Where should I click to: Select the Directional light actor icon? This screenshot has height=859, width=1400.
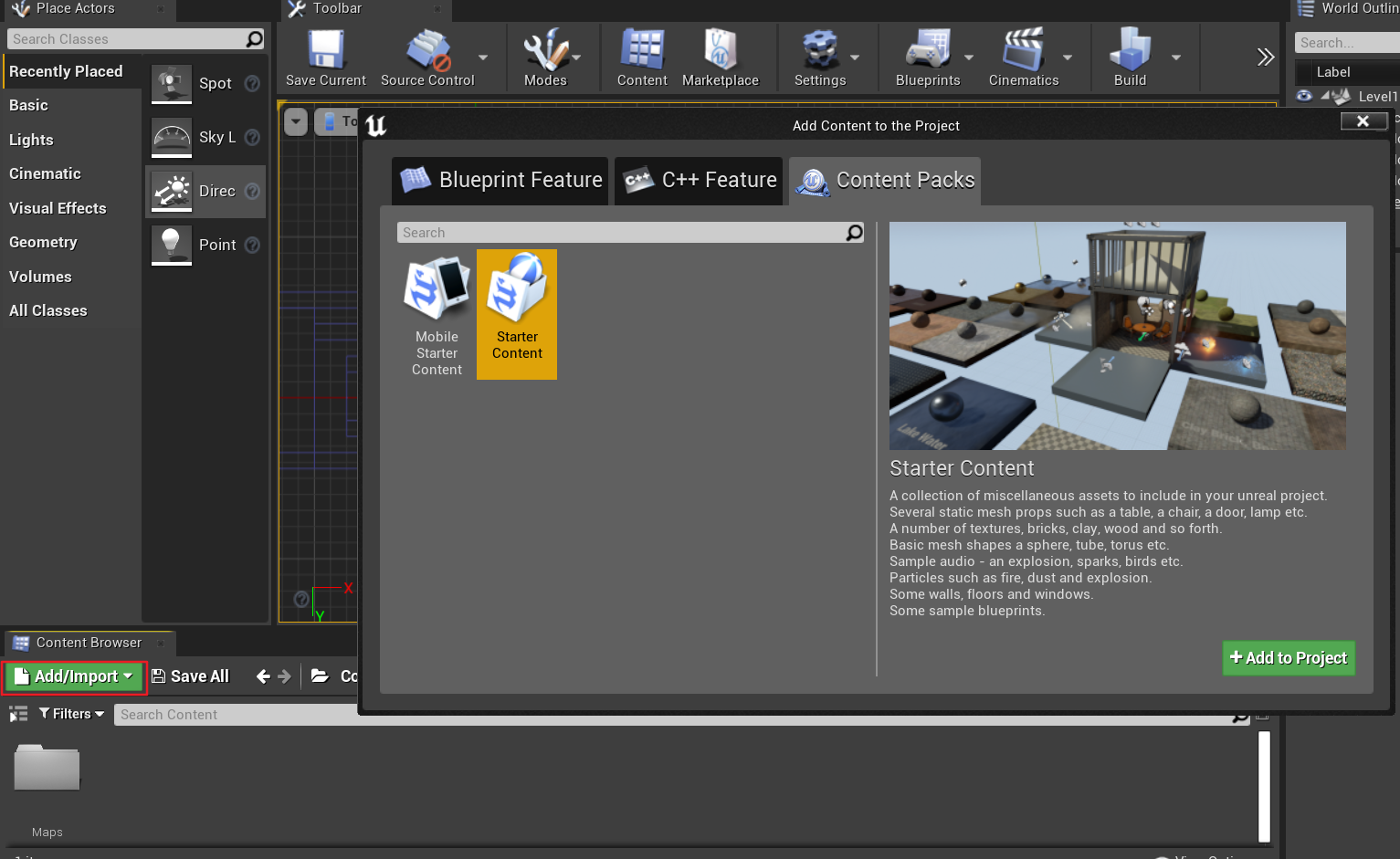(172, 192)
